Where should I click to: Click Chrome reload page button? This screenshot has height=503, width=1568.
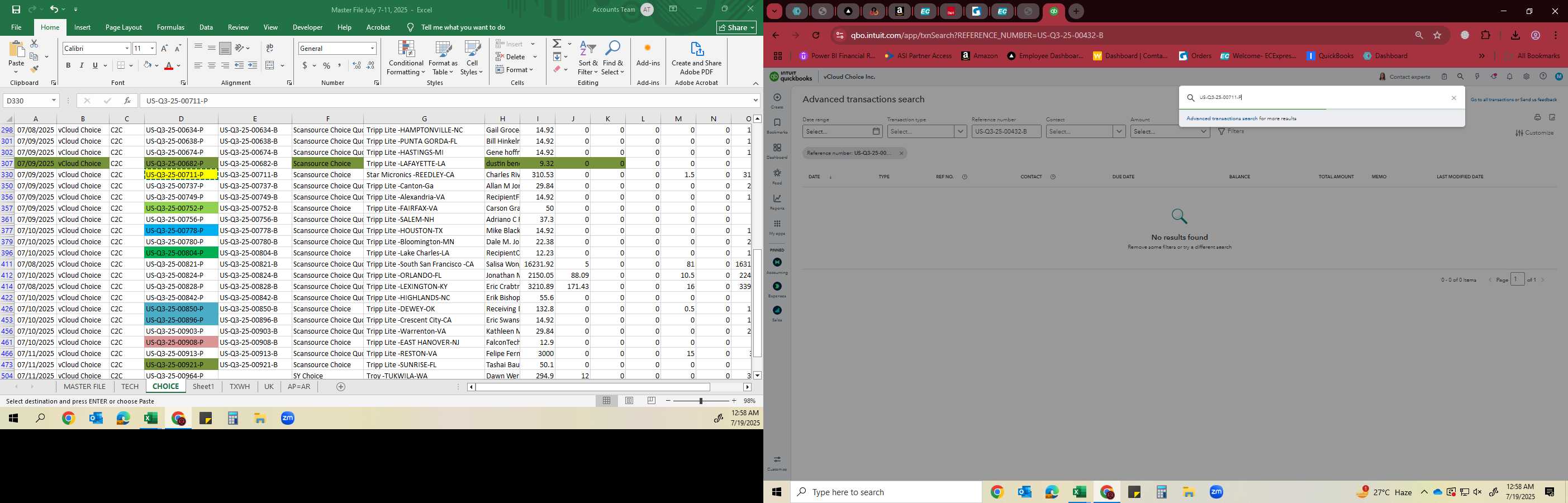point(816,35)
